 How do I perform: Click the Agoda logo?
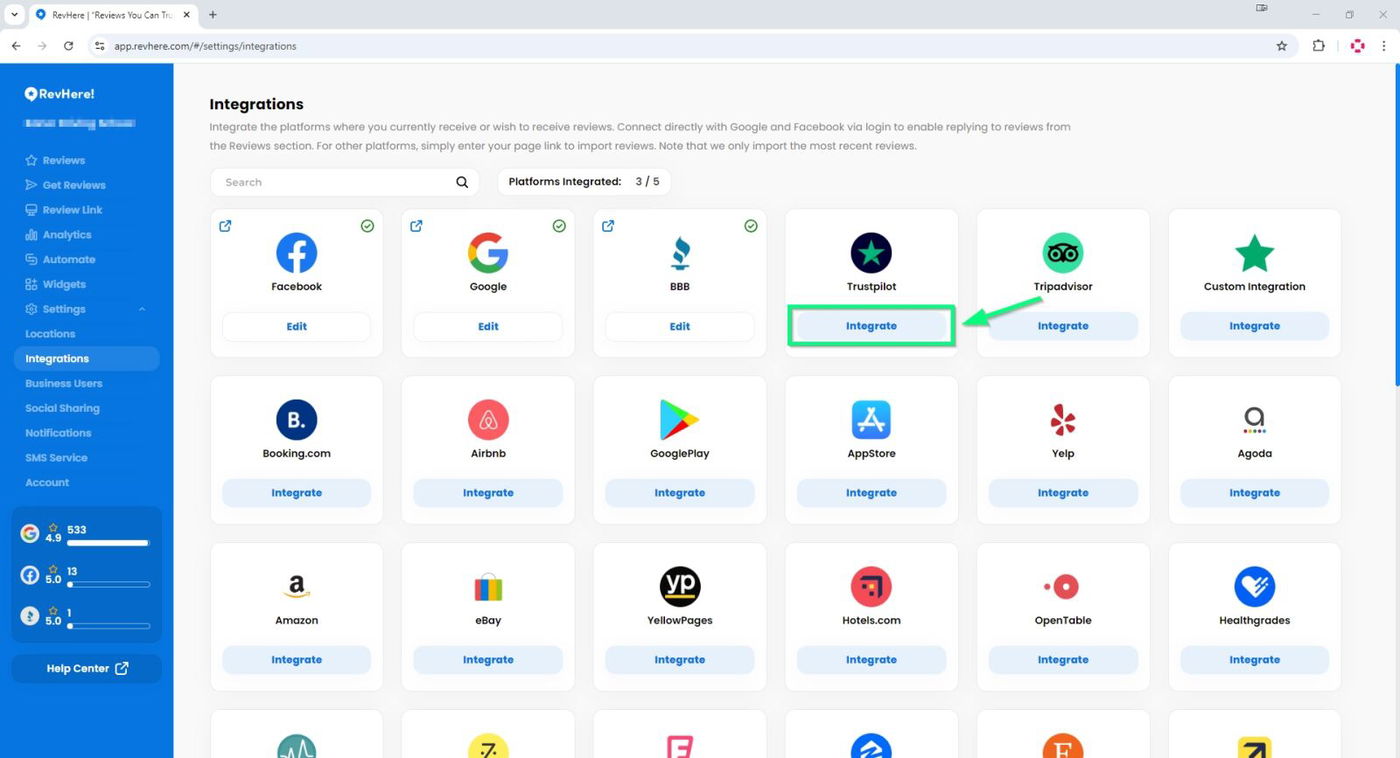[x=1254, y=420]
